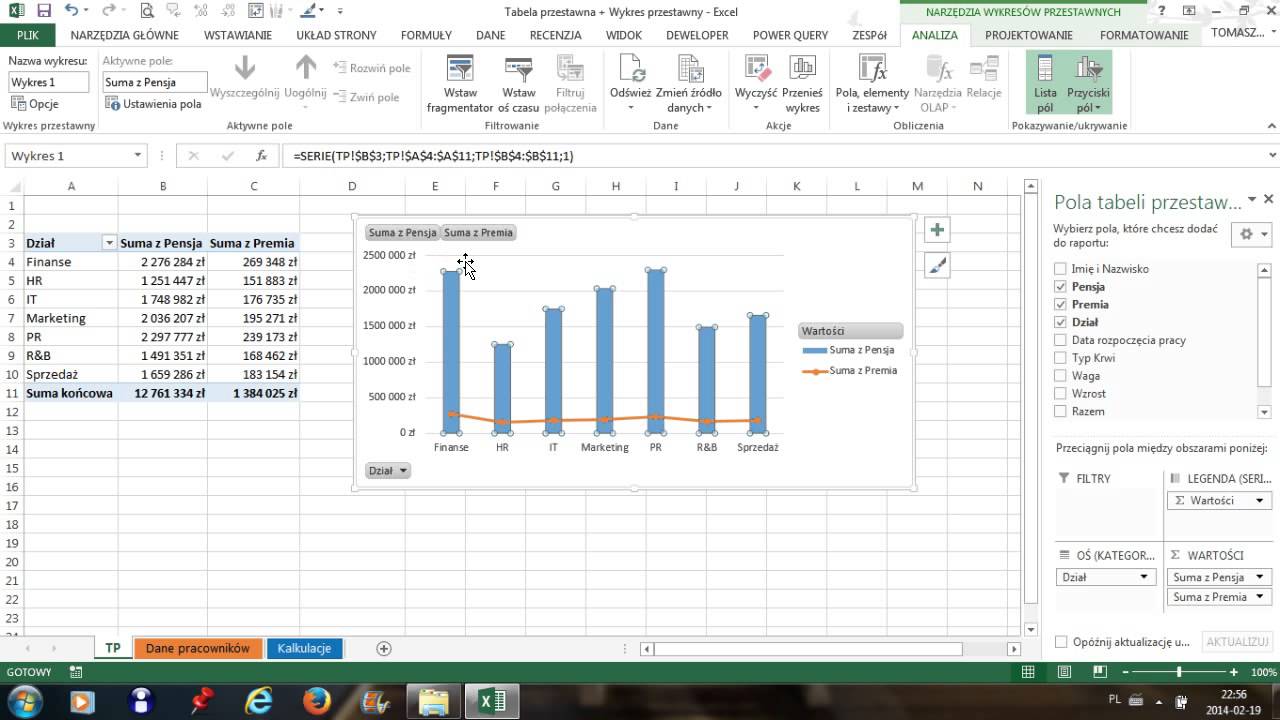Click Suma z Pensja chart field button
Screen dimensions: 1280x720
[403, 232]
